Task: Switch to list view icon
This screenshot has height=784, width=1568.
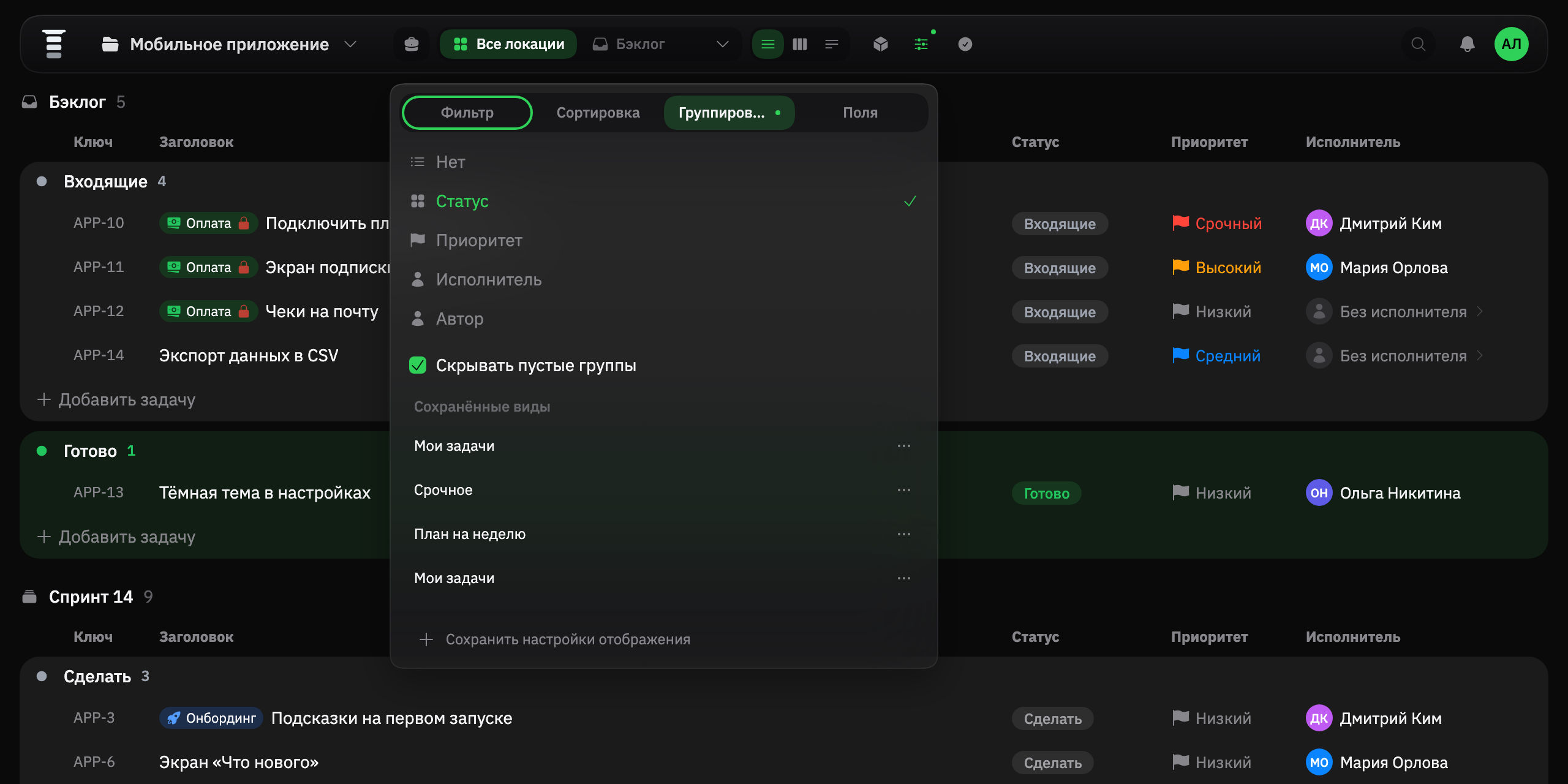Action: coord(767,44)
